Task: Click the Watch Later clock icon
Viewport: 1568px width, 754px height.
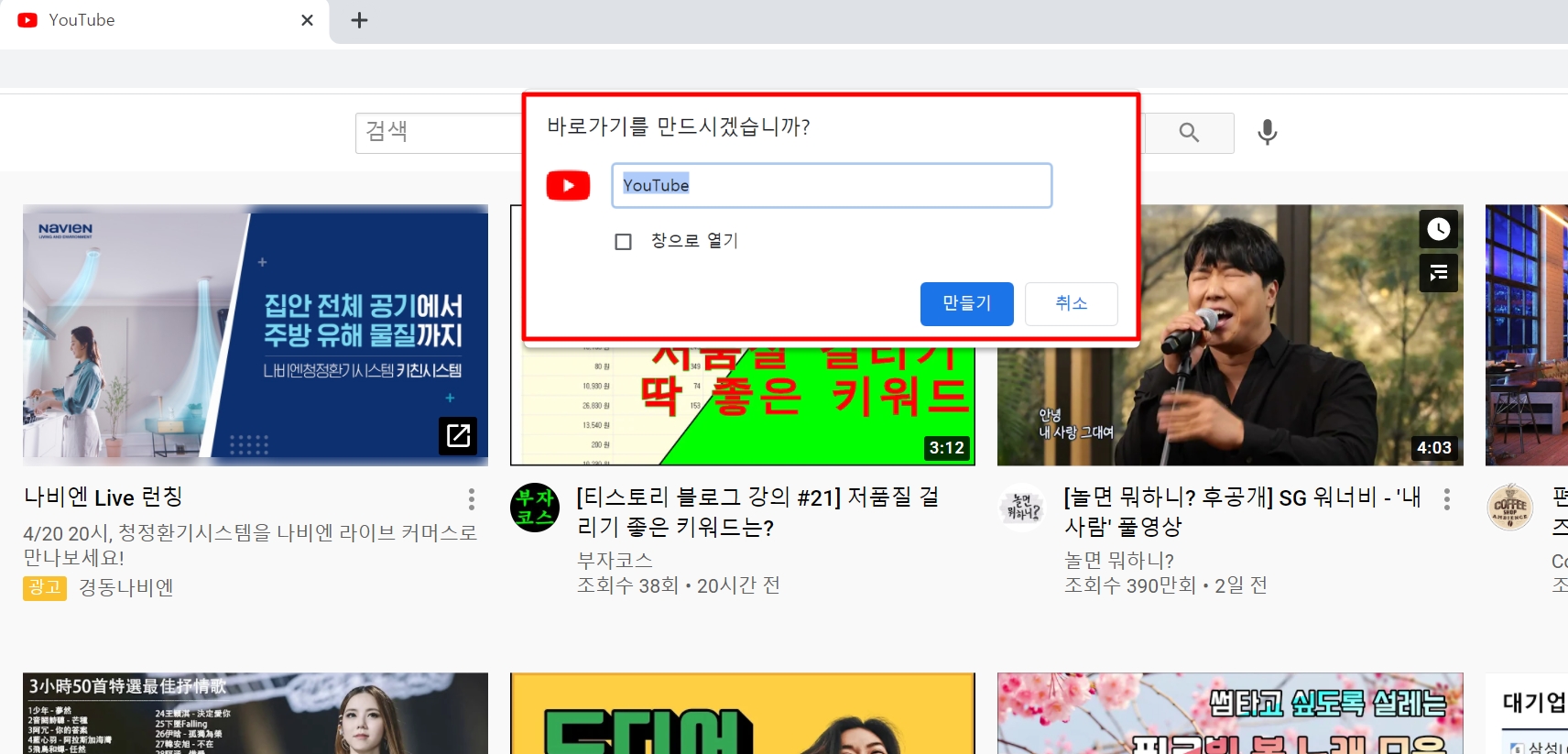Action: coord(1439,229)
